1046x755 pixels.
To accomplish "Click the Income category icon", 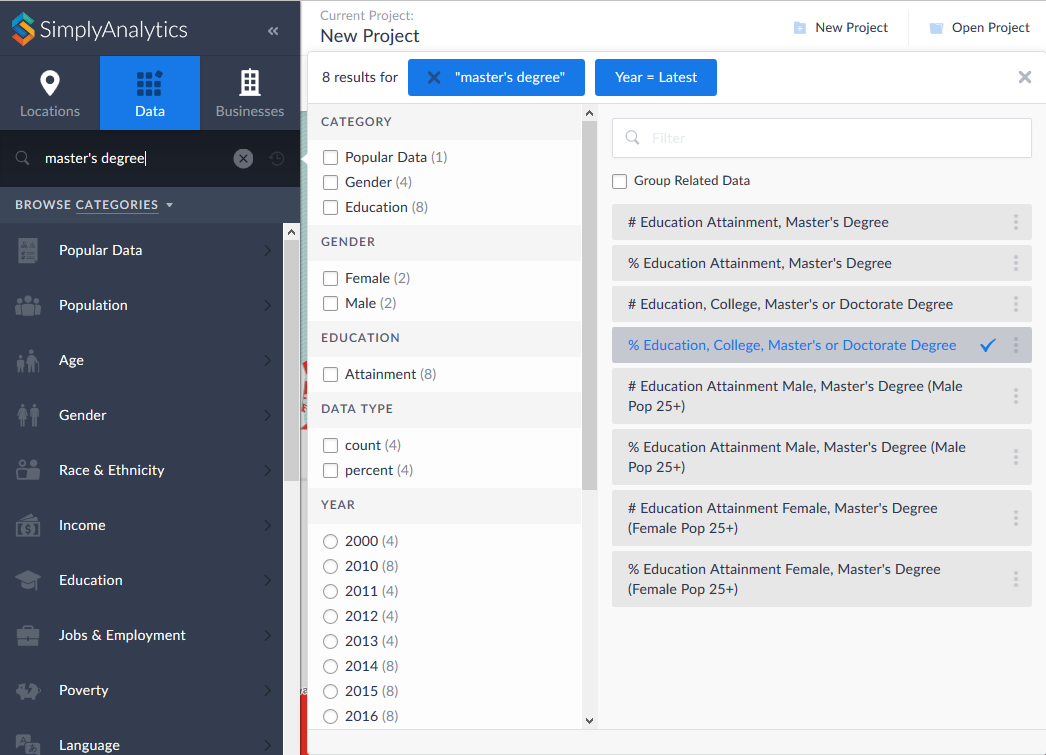I will (x=28, y=526).
